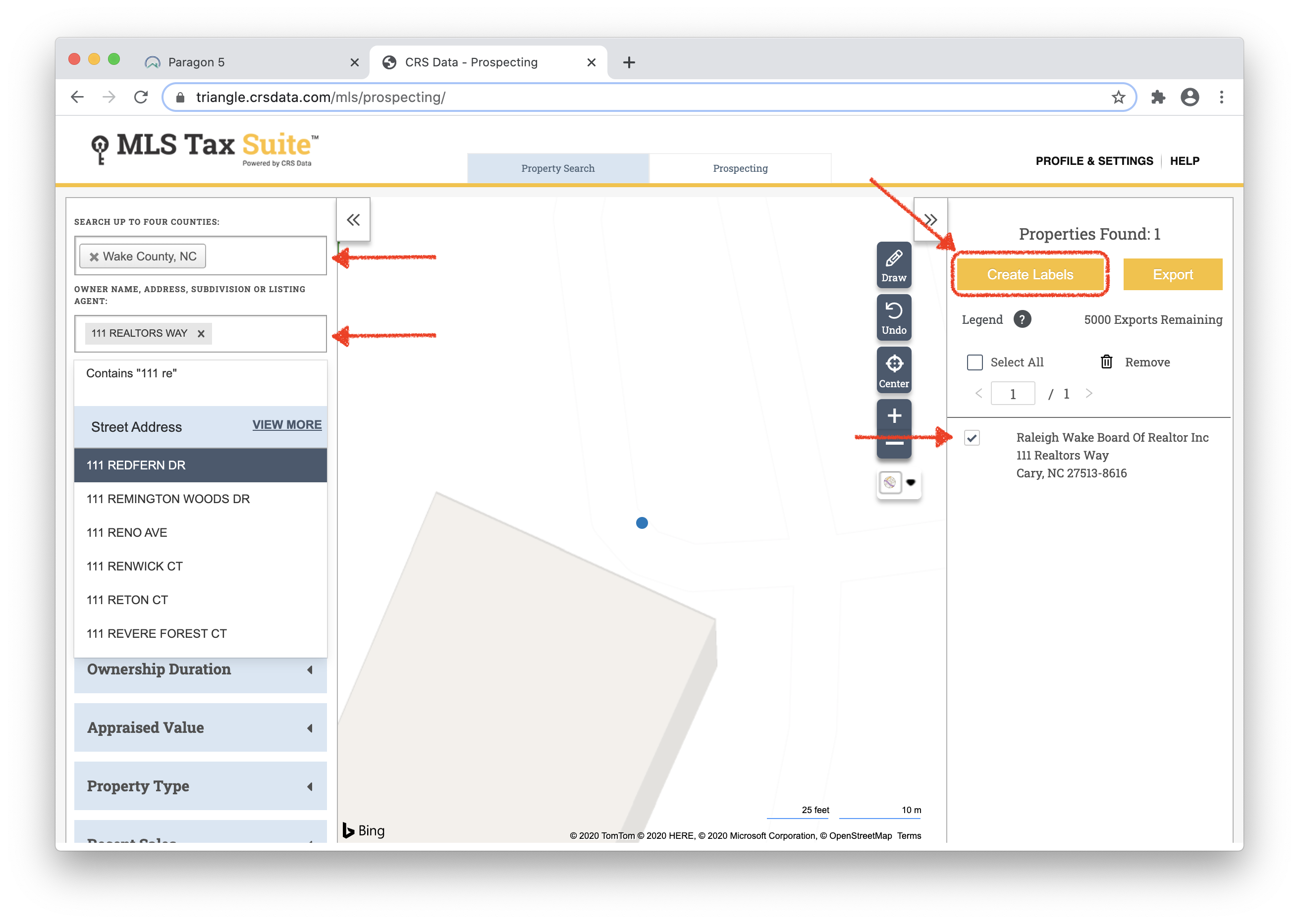The height and width of the screenshot is (924, 1299).
Task: Close the Paragon 5 tab
Action: (x=354, y=62)
